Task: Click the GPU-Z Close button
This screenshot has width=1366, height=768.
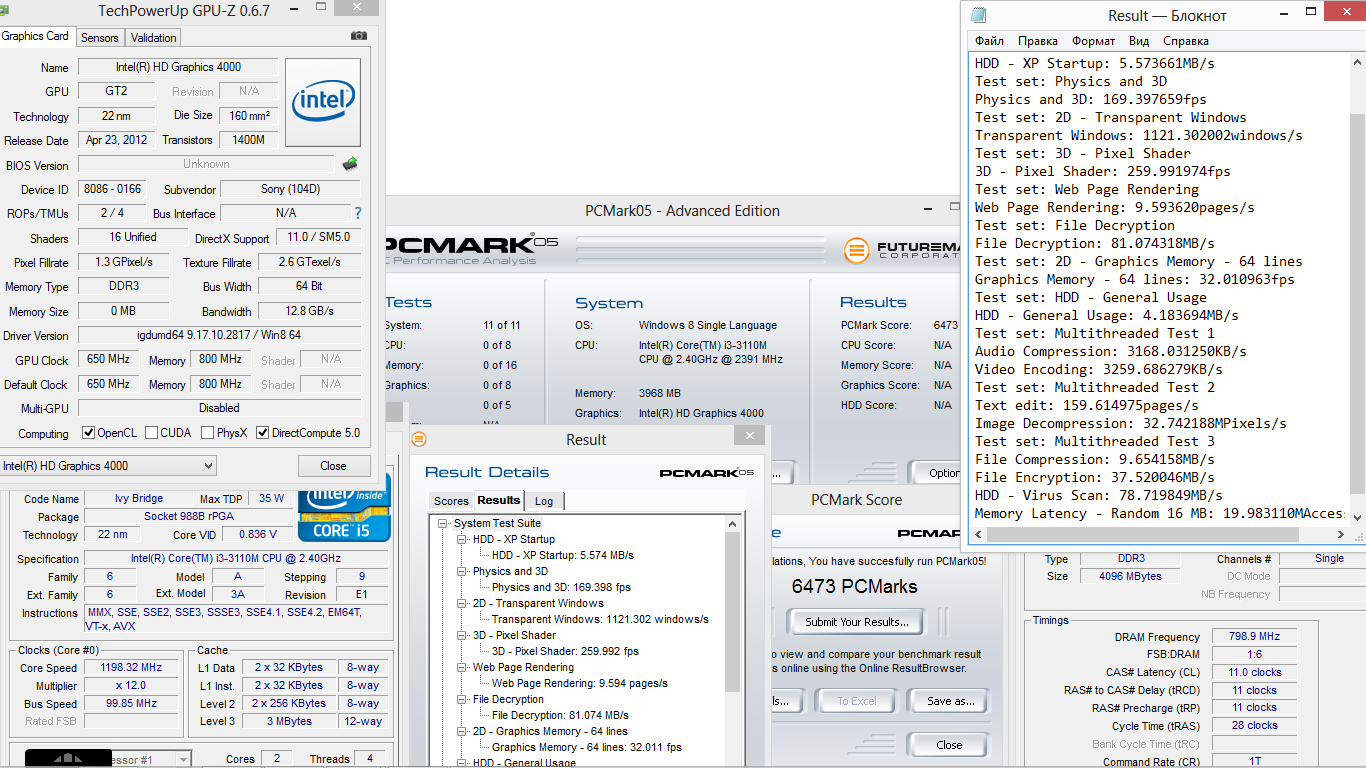Action: (334, 466)
